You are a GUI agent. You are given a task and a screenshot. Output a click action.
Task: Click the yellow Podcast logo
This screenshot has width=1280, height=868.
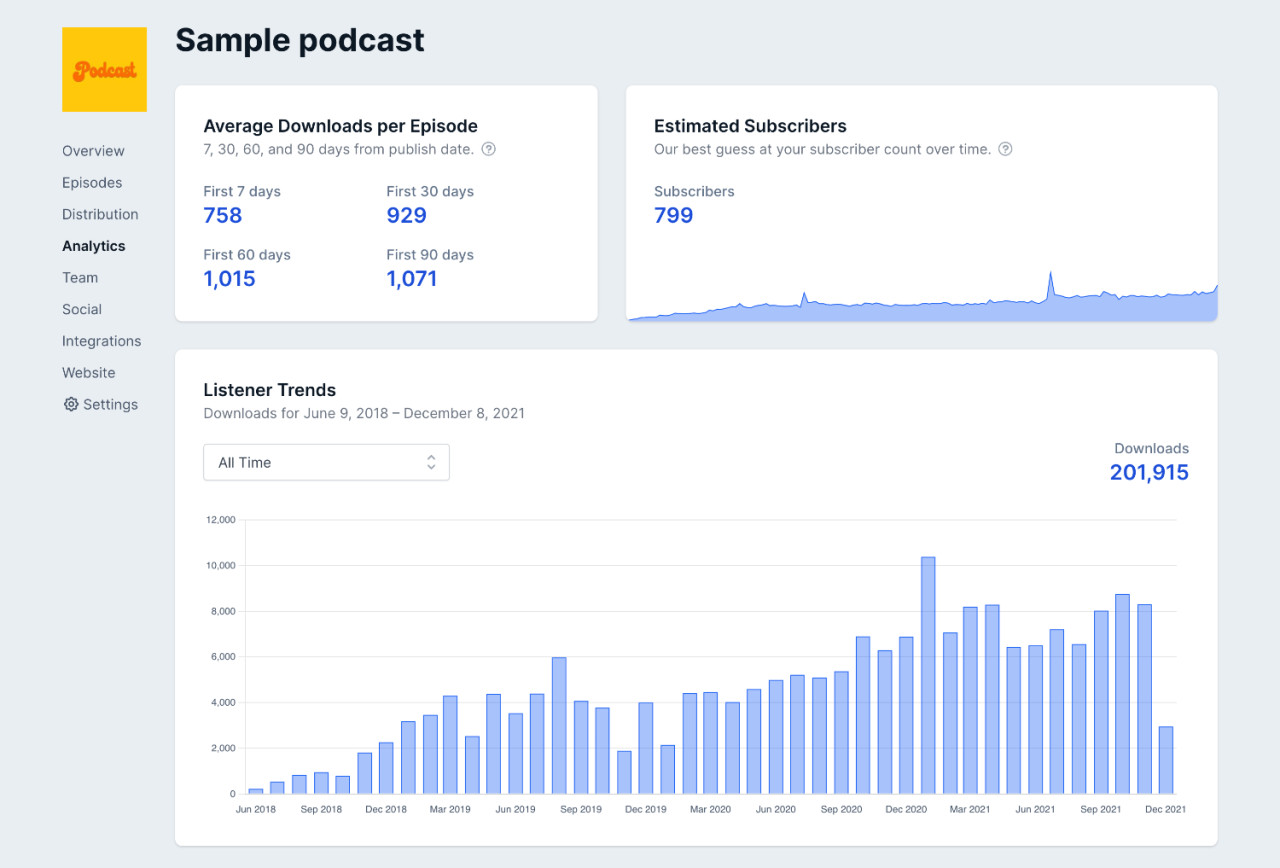104,69
